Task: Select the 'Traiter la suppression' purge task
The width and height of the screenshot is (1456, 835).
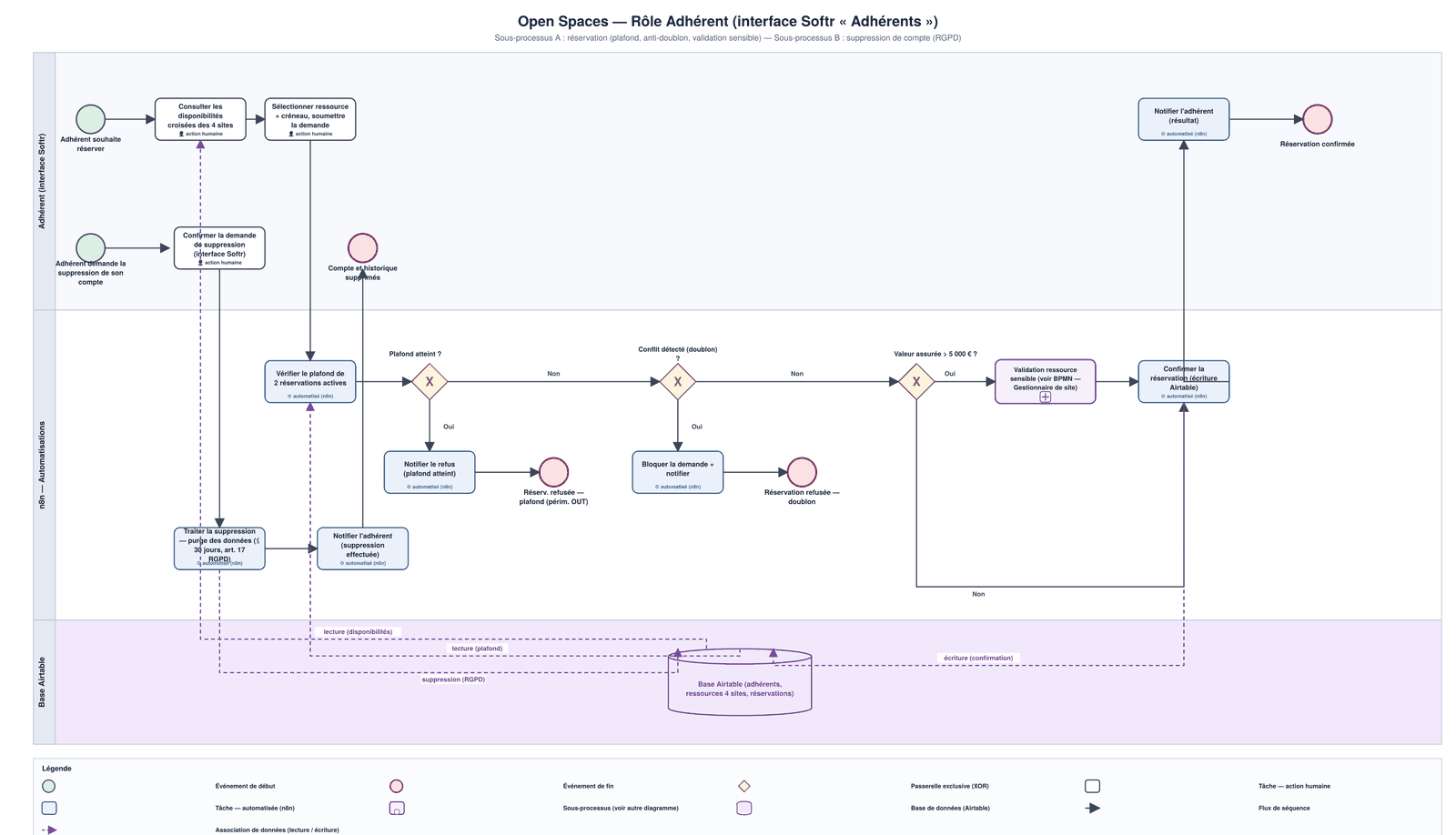Action: 219,548
